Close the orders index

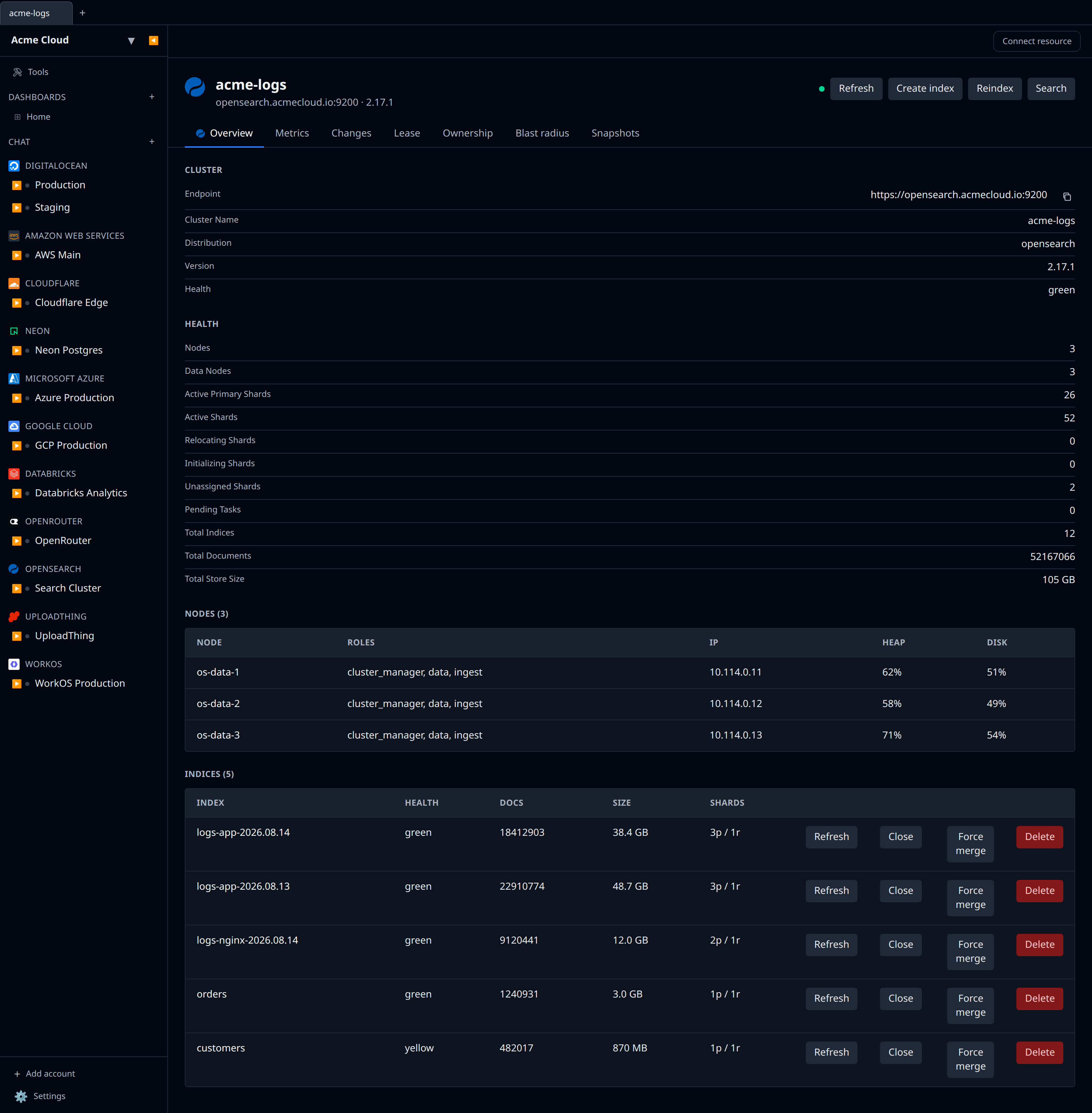click(901, 998)
